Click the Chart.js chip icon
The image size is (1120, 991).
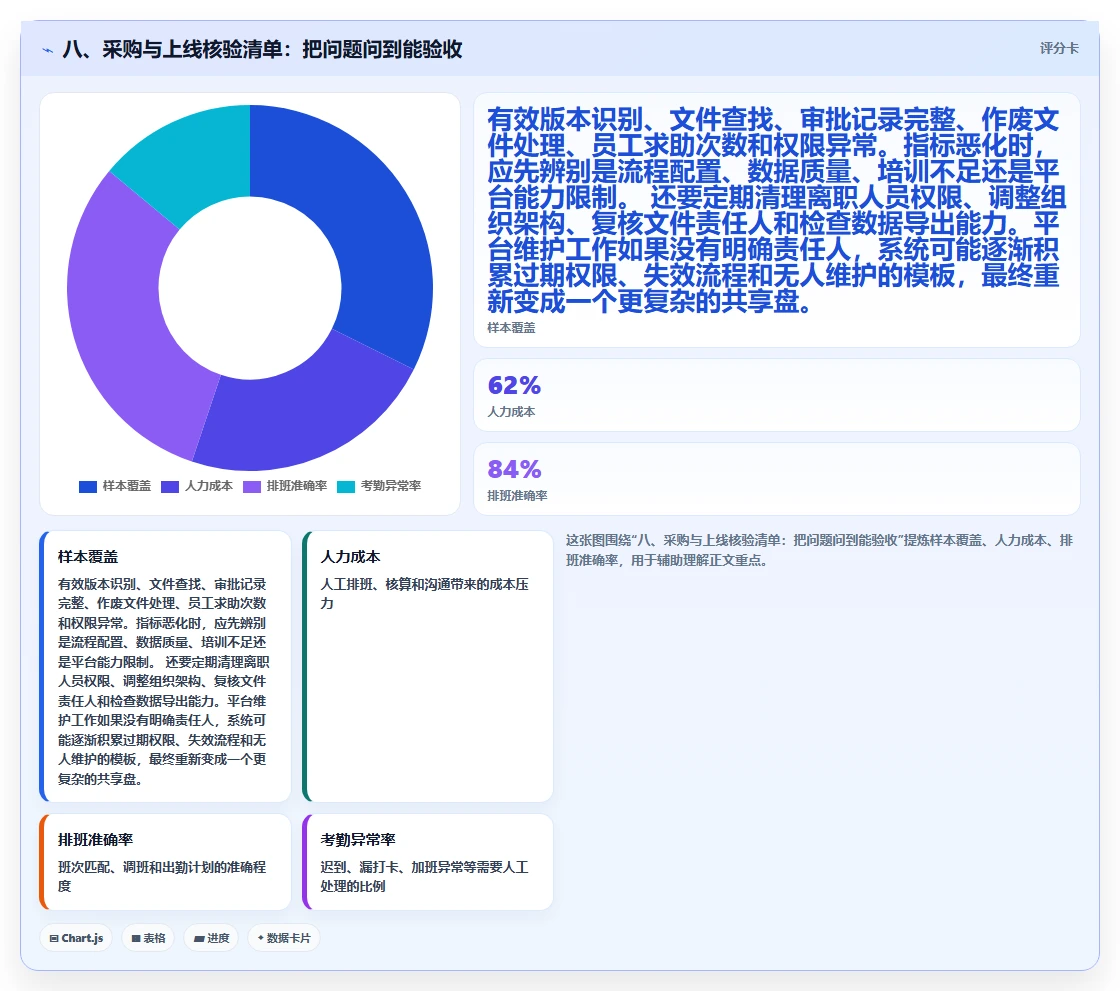[54, 939]
